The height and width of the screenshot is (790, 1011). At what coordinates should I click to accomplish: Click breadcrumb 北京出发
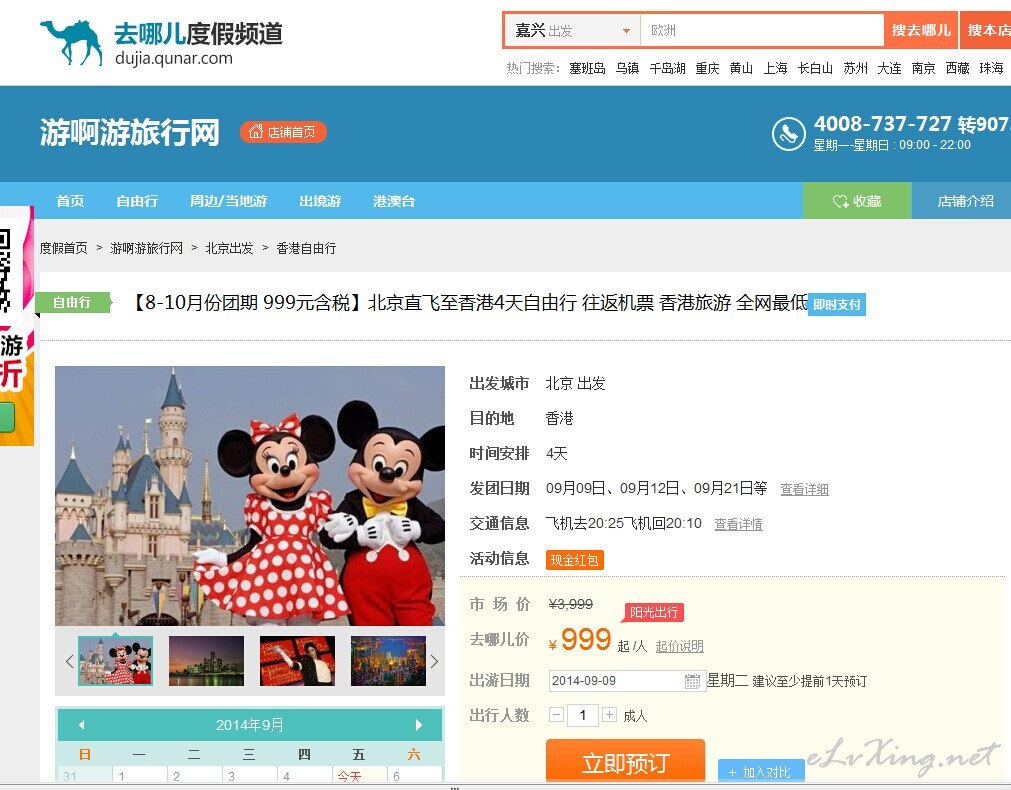pos(229,248)
